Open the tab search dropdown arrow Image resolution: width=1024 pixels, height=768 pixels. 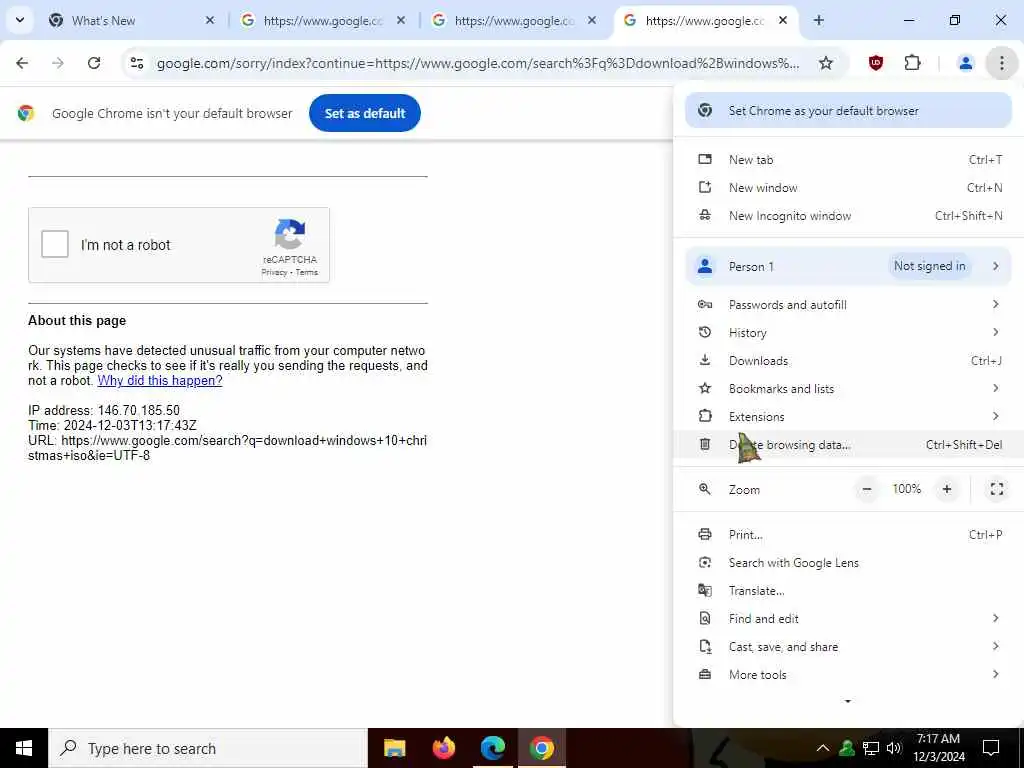coord(20,20)
